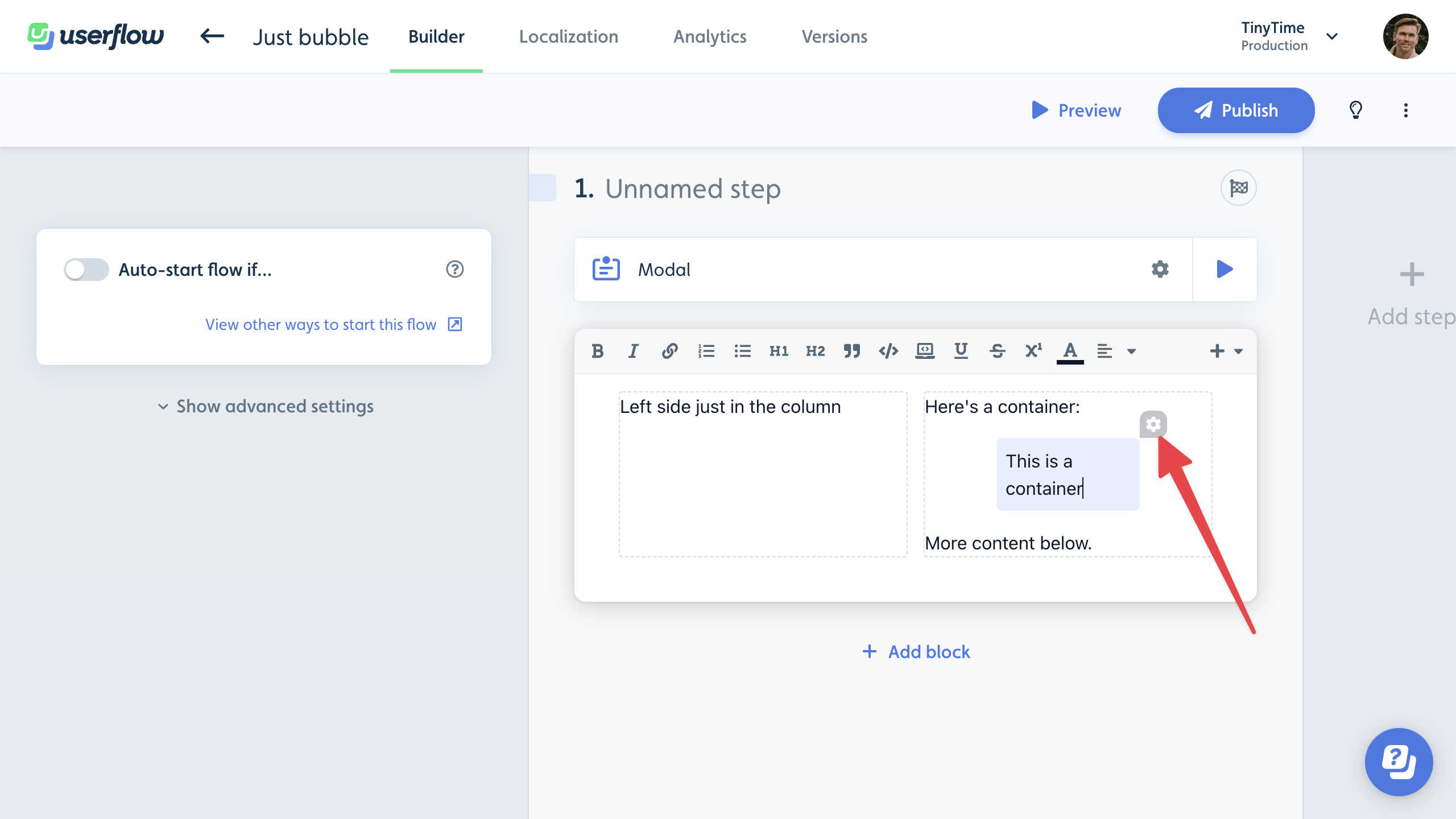Insert a bulleted list
The height and width of the screenshot is (819, 1456).
(742, 351)
